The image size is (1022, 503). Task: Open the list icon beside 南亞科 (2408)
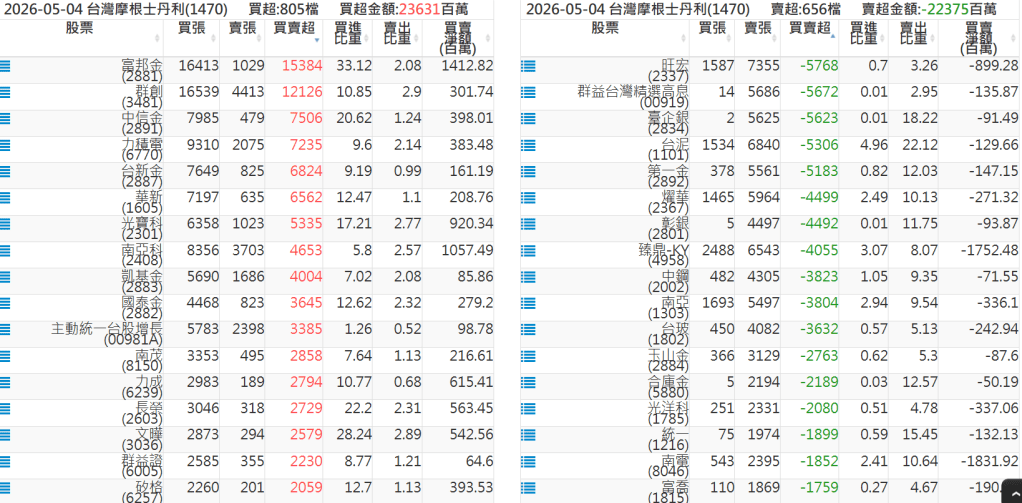(5, 250)
